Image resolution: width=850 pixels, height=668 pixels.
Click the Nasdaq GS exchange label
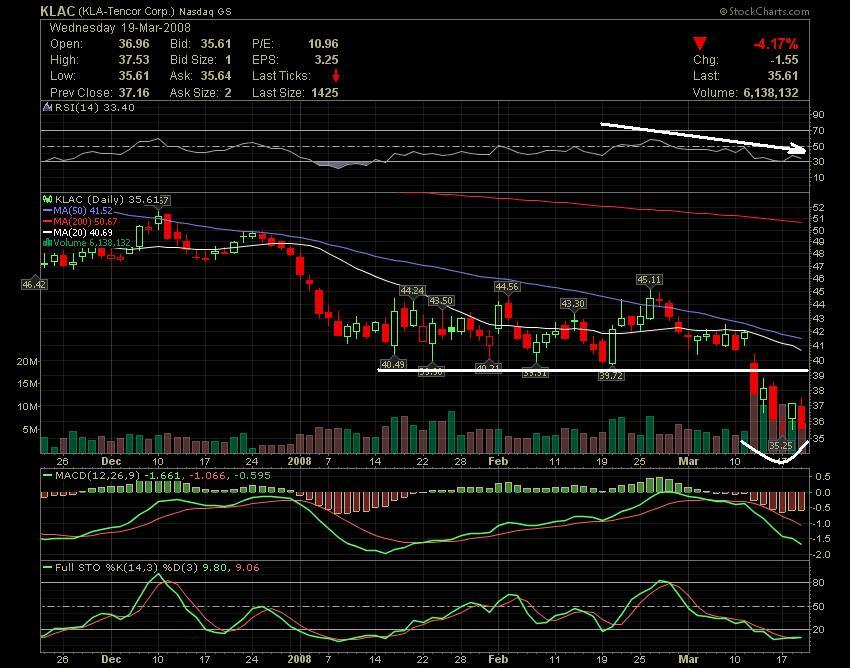(206, 11)
